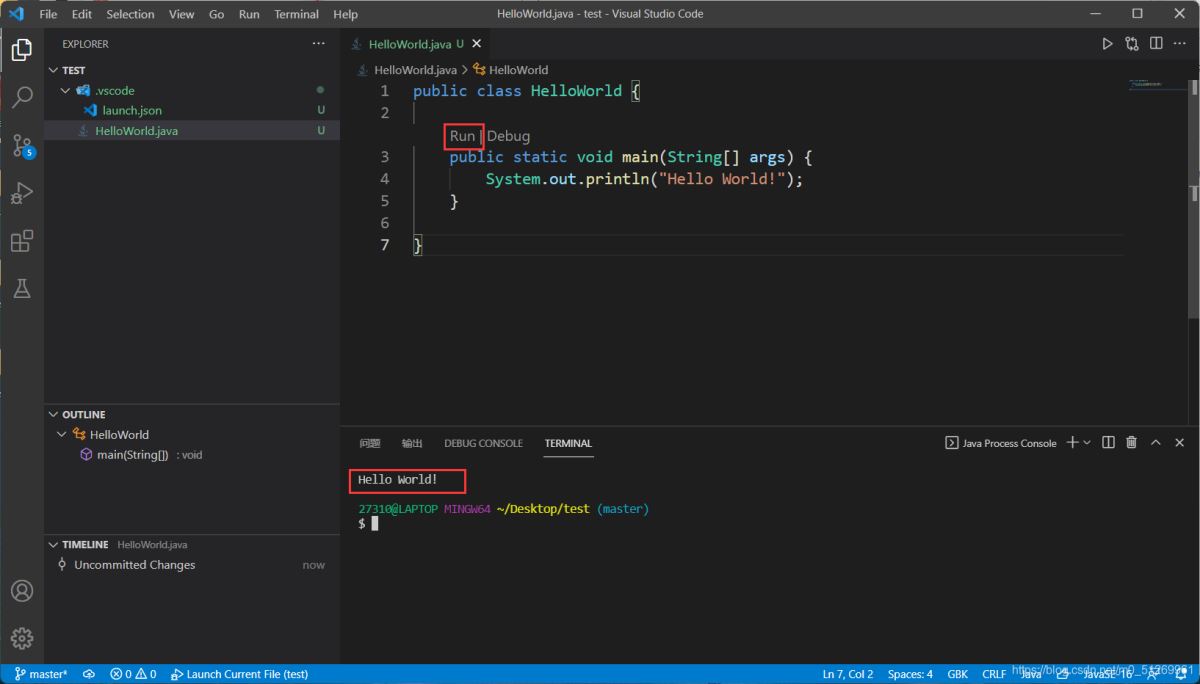The height and width of the screenshot is (684, 1200).
Task: Open the Search view in activity bar
Action: tap(22, 97)
